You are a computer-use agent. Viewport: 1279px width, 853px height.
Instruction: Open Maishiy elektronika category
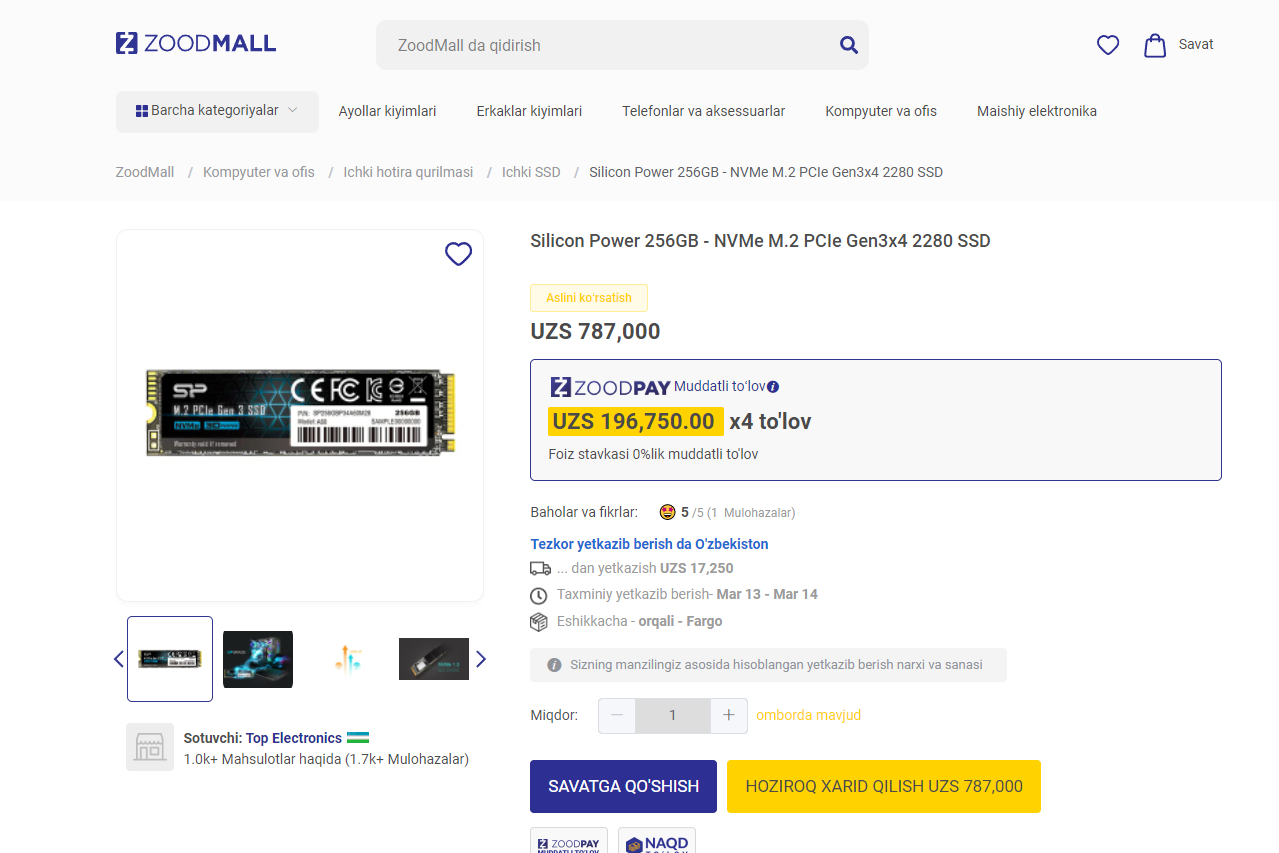pyautogui.click(x=1037, y=111)
